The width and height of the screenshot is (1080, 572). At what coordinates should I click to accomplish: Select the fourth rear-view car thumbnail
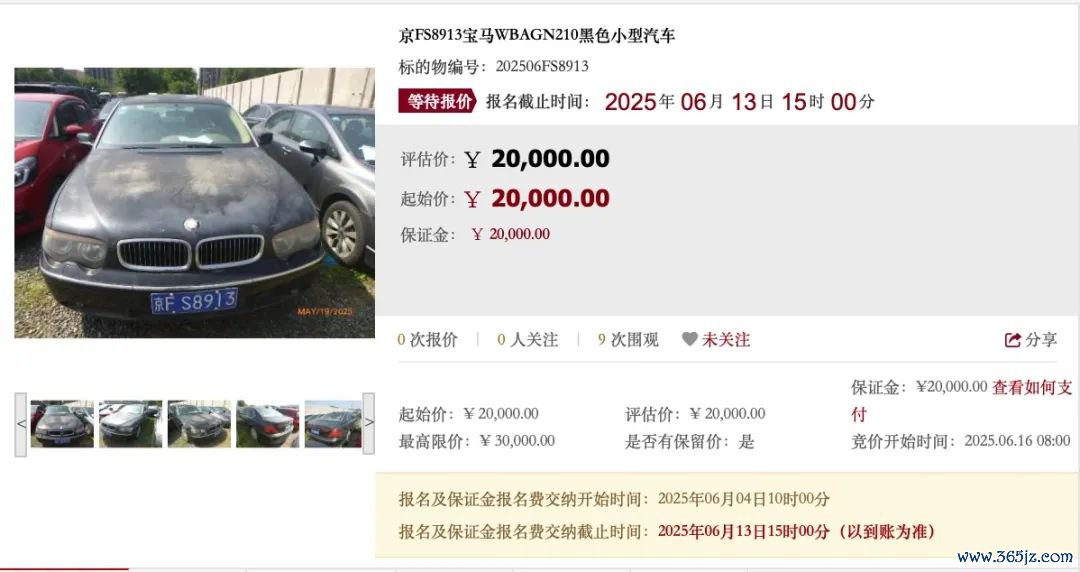[267, 424]
